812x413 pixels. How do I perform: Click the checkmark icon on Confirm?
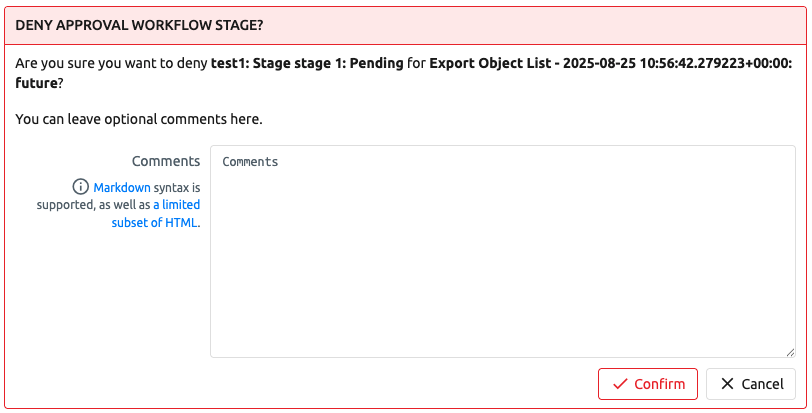tap(620, 384)
